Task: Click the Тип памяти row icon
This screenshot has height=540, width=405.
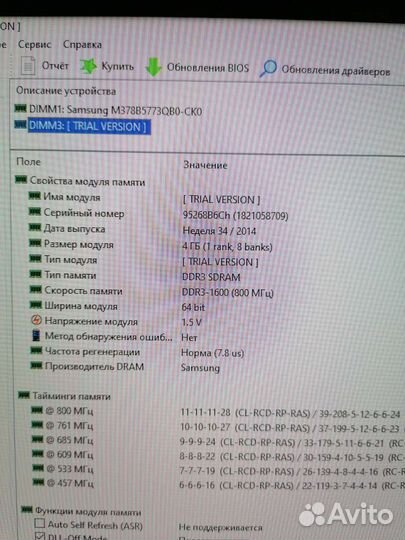Action: point(35,274)
